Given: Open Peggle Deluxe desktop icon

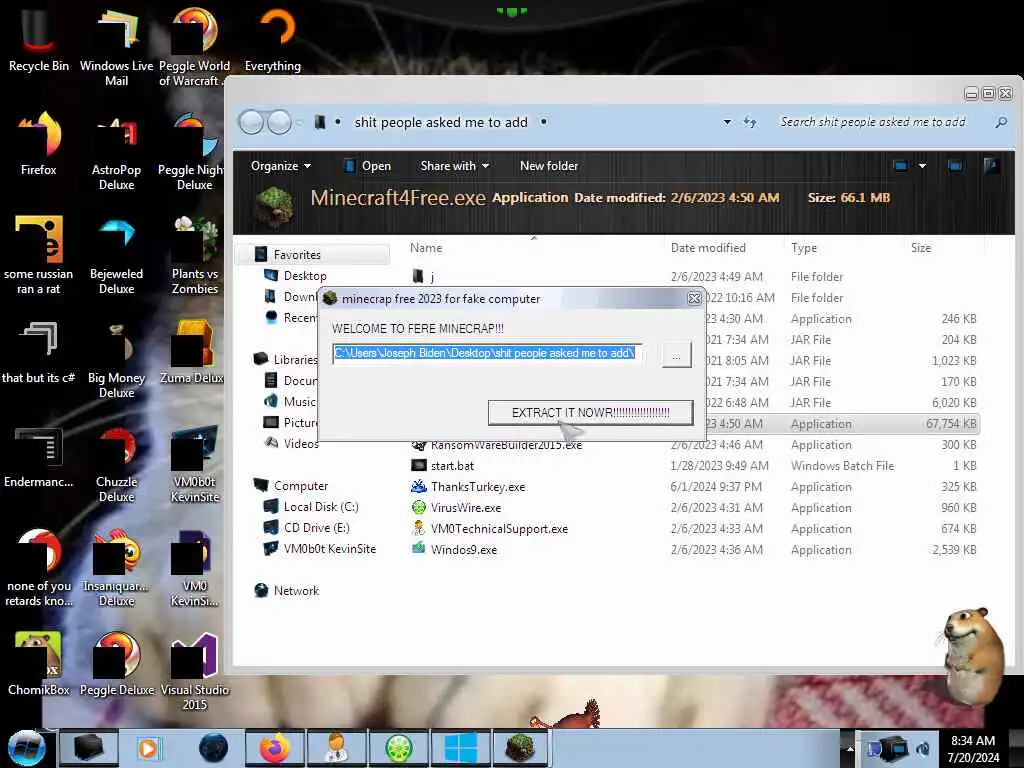Looking at the screenshot, I should tap(116, 663).
